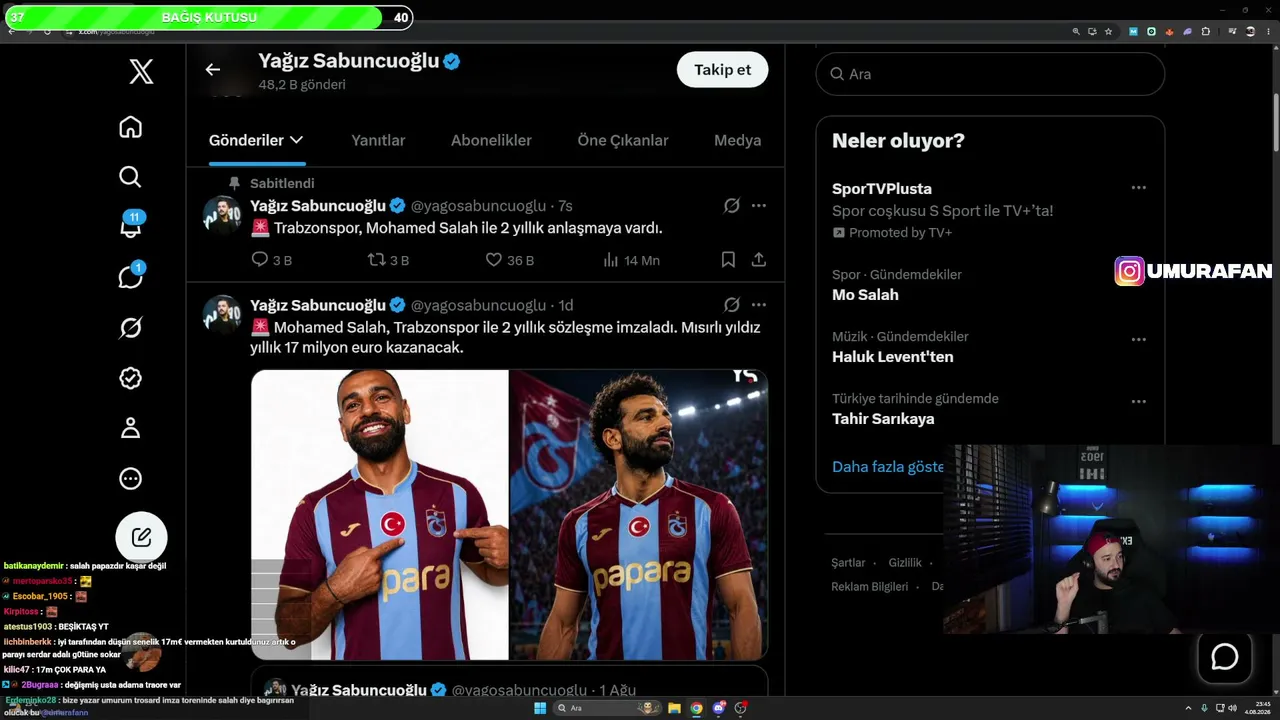The image size is (1280, 720).
Task: Switch to the Medya tab
Action: tap(738, 141)
